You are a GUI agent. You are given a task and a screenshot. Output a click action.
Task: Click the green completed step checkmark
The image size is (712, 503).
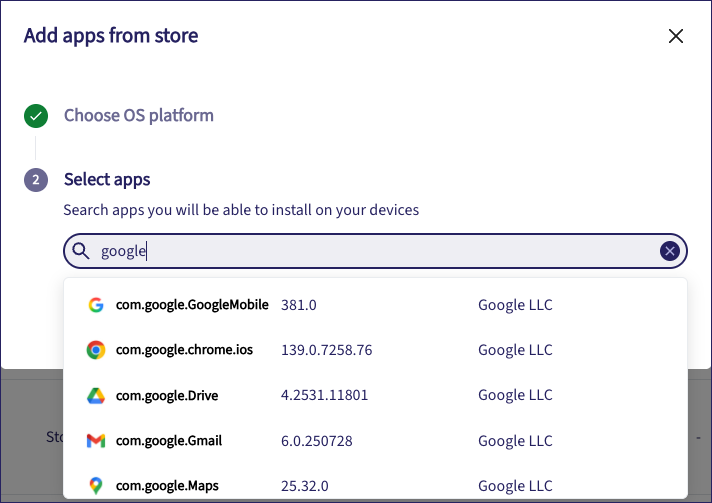pos(36,116)
